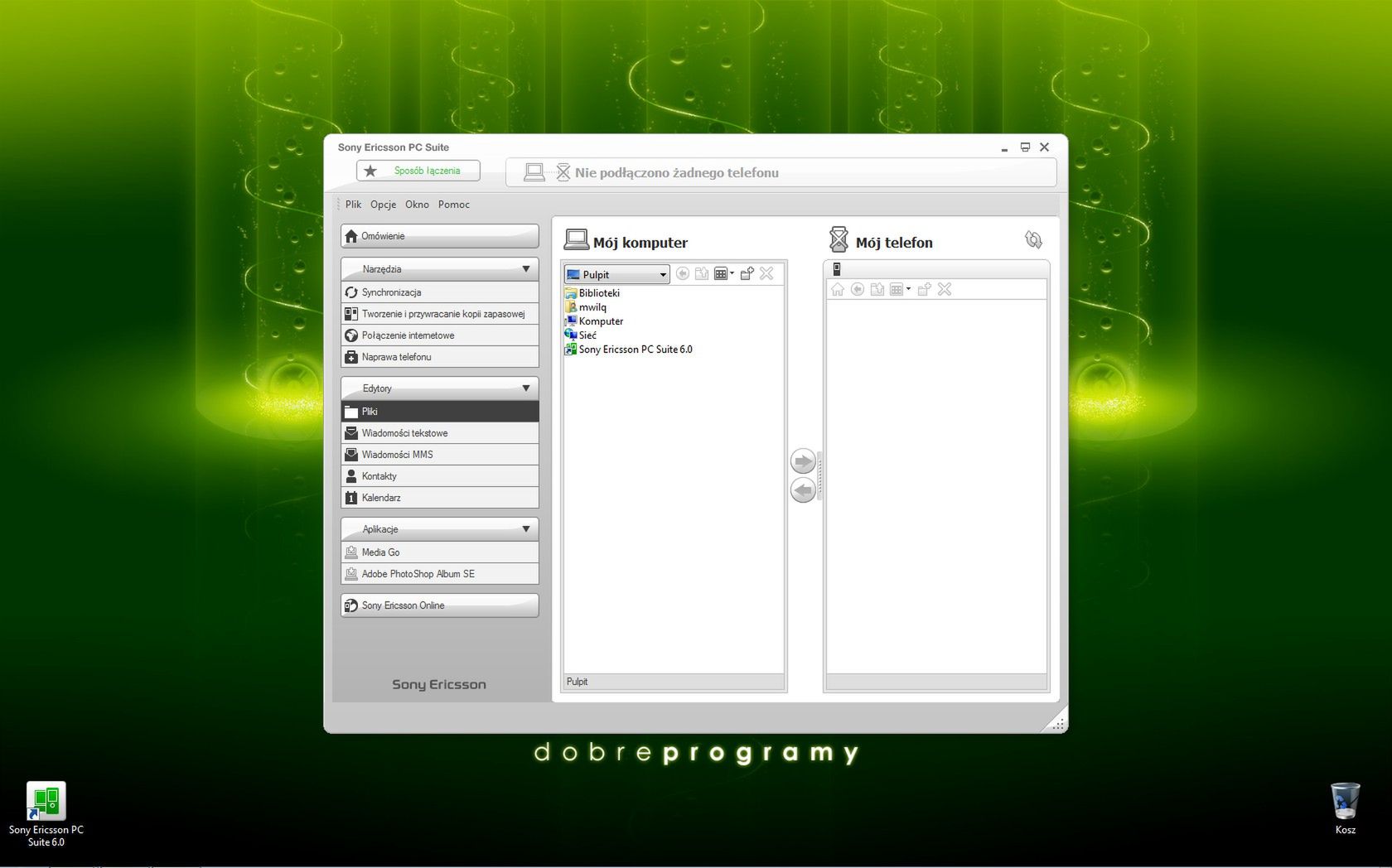Open the Okno menu

pyautogui.click(x=417, y=205)
